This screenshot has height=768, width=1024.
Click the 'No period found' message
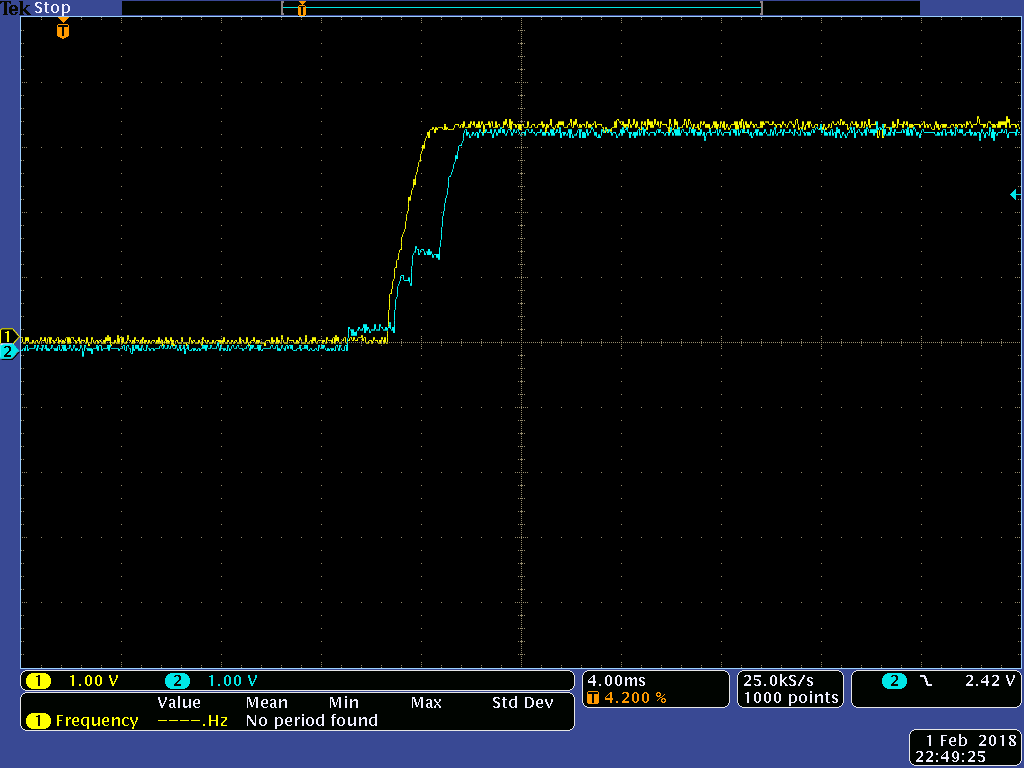point(312,720)
